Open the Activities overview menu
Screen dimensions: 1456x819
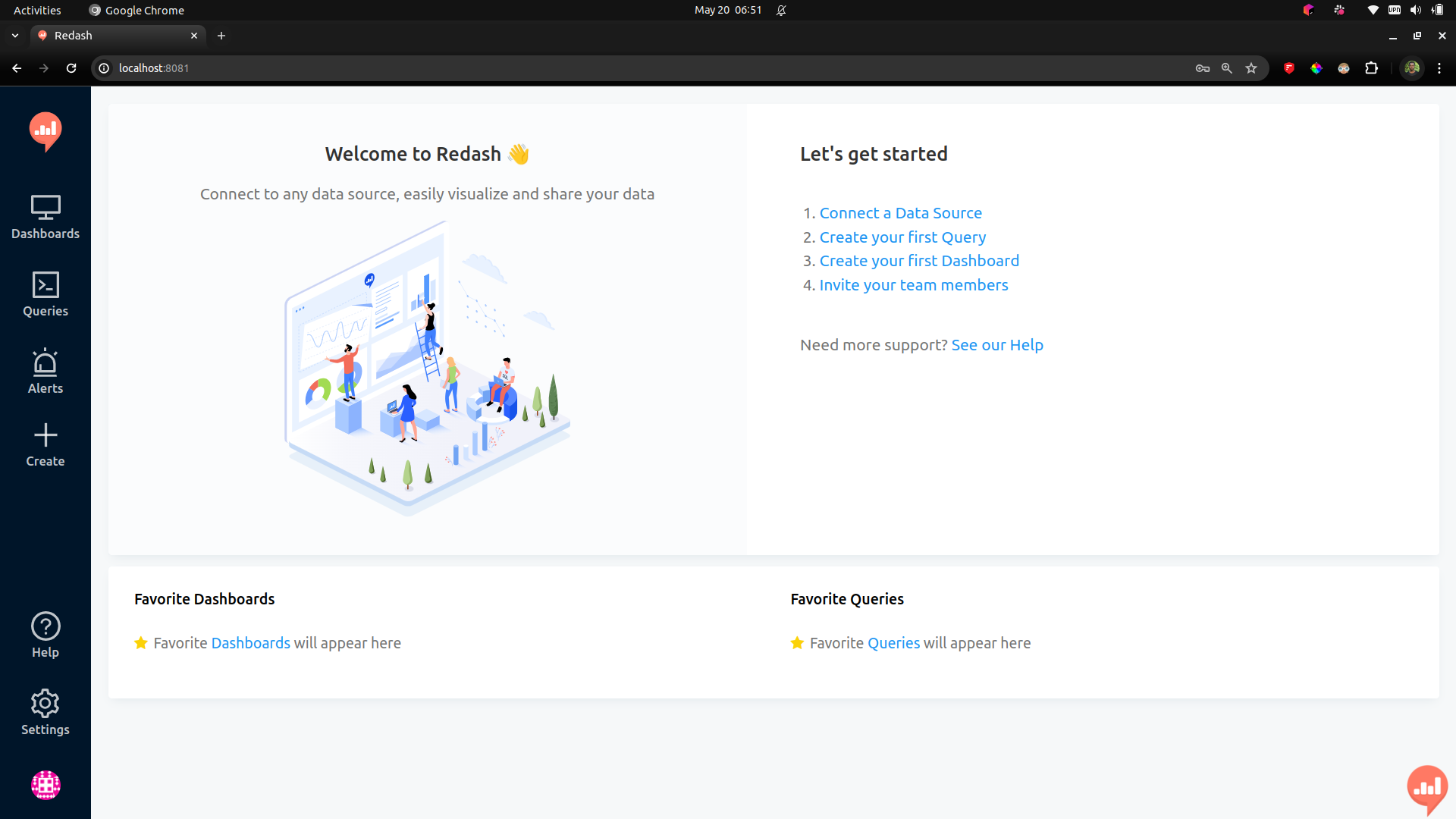[37, 10]
